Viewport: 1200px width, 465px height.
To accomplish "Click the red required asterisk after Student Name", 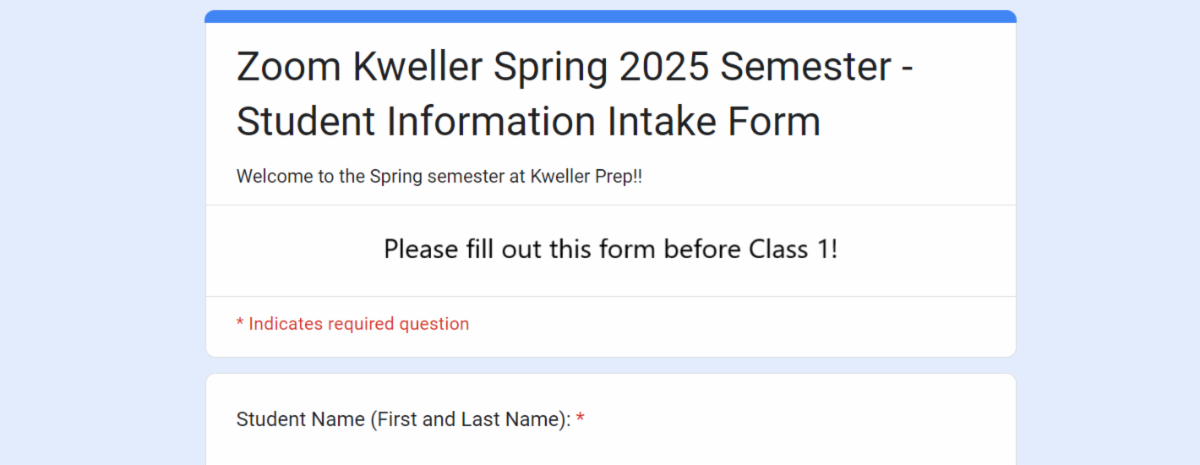I will [580, 419].
